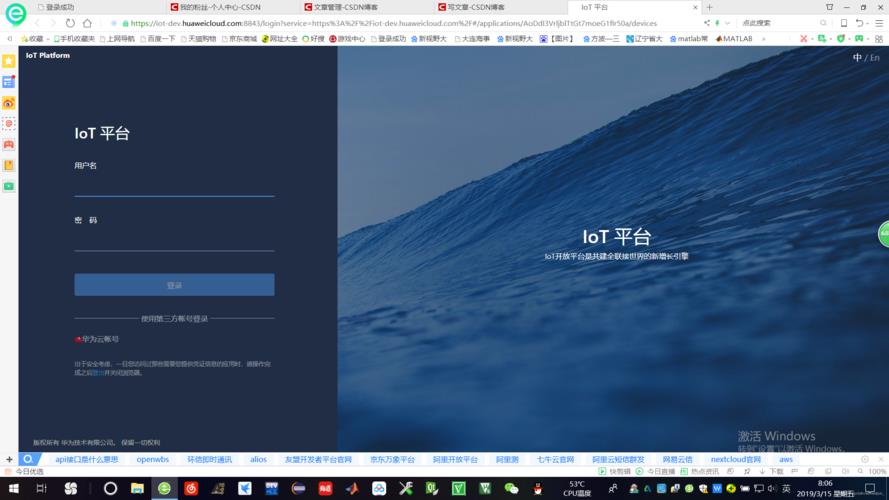
Task: Click the 登录 login button
Action: click(x=174, y=285)
